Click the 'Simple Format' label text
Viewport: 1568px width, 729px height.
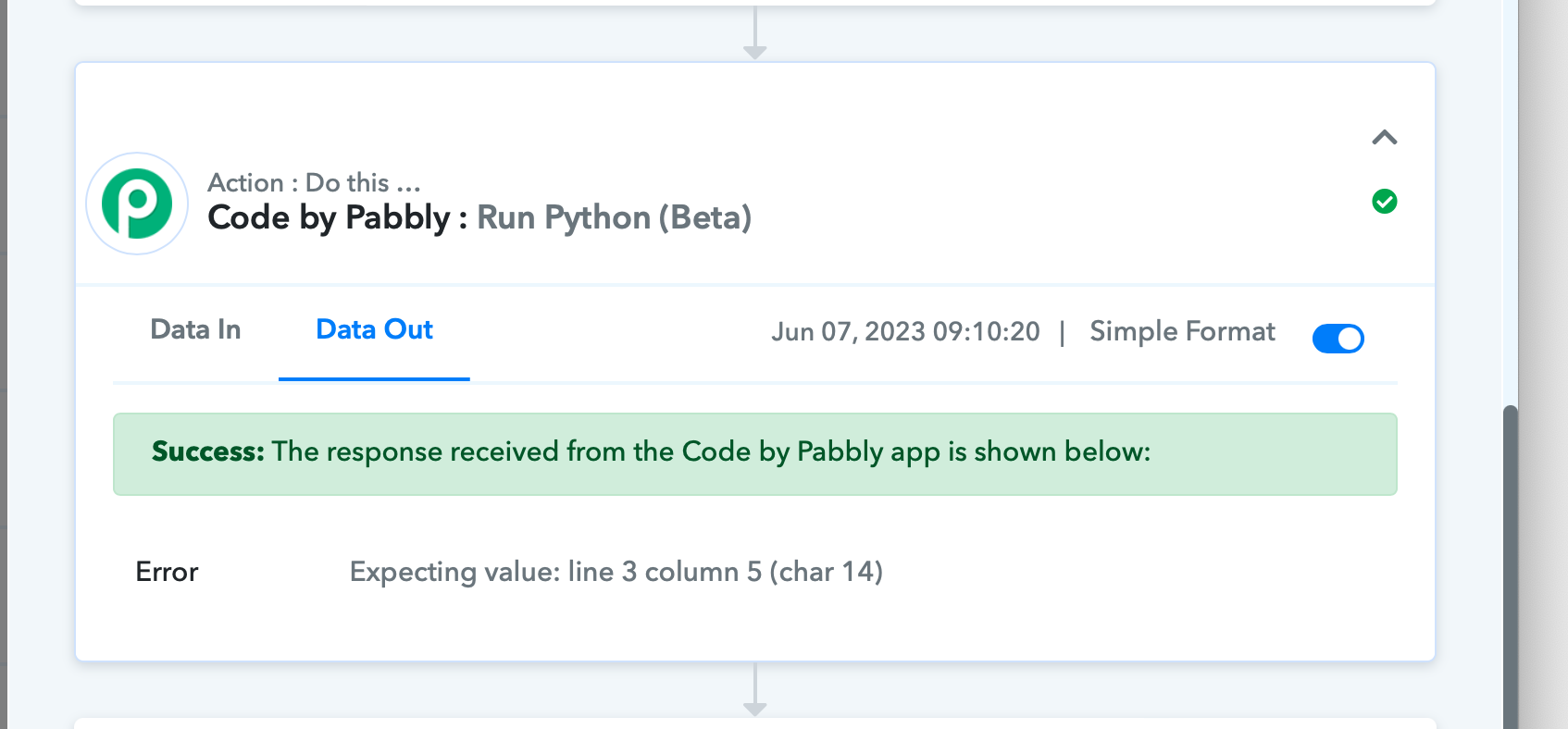1182,331
